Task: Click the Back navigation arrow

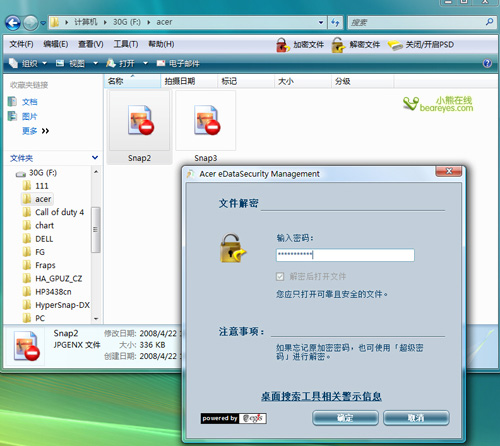Action: pyautogui.click(x=13, y=23)
